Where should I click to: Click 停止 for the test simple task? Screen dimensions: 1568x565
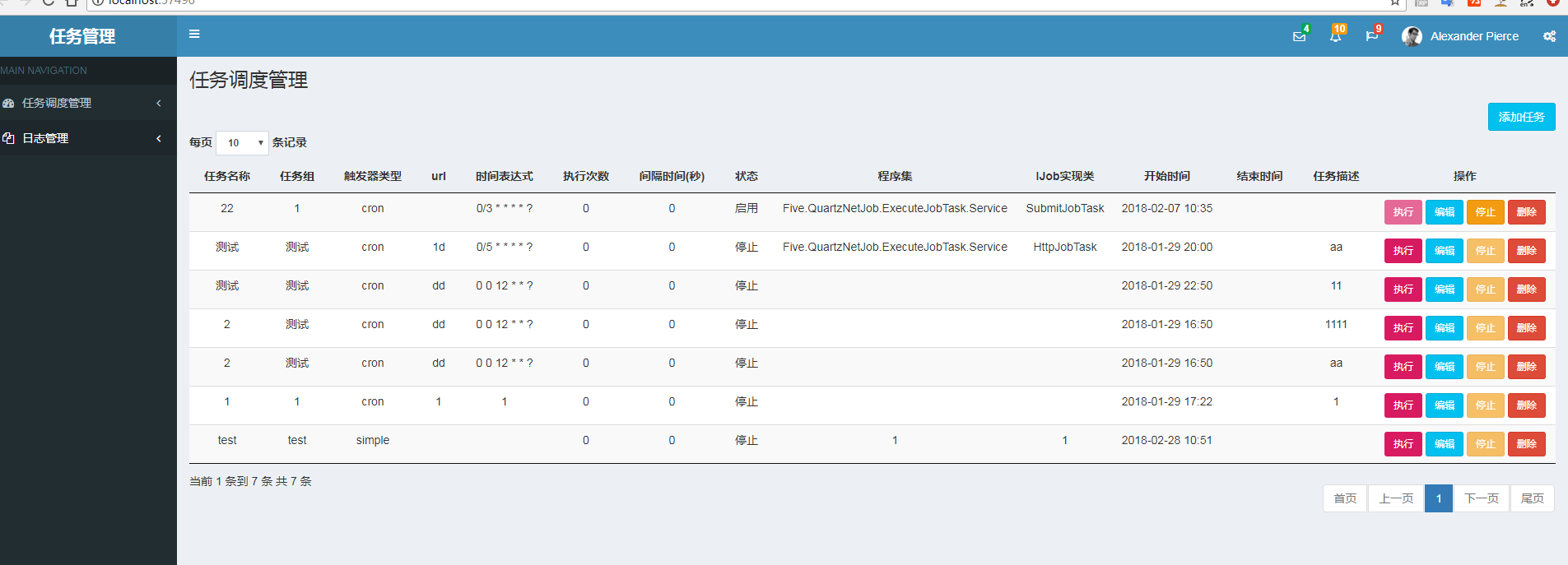(1485, 444)
